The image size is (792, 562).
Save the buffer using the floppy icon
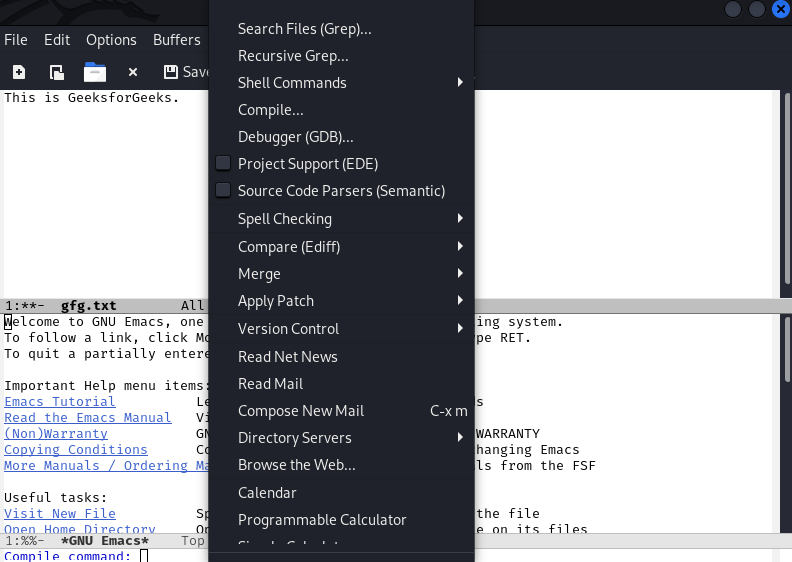tap(171, 72)
